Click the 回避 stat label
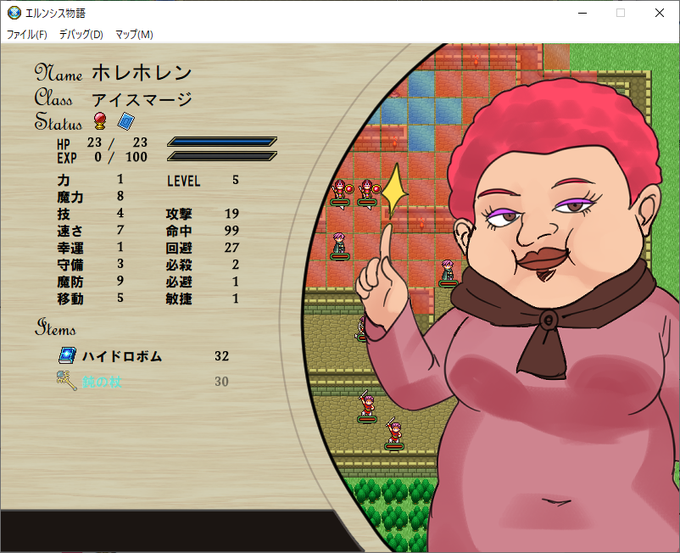Viewport: 680px width, 553px height. coord(179,248)
